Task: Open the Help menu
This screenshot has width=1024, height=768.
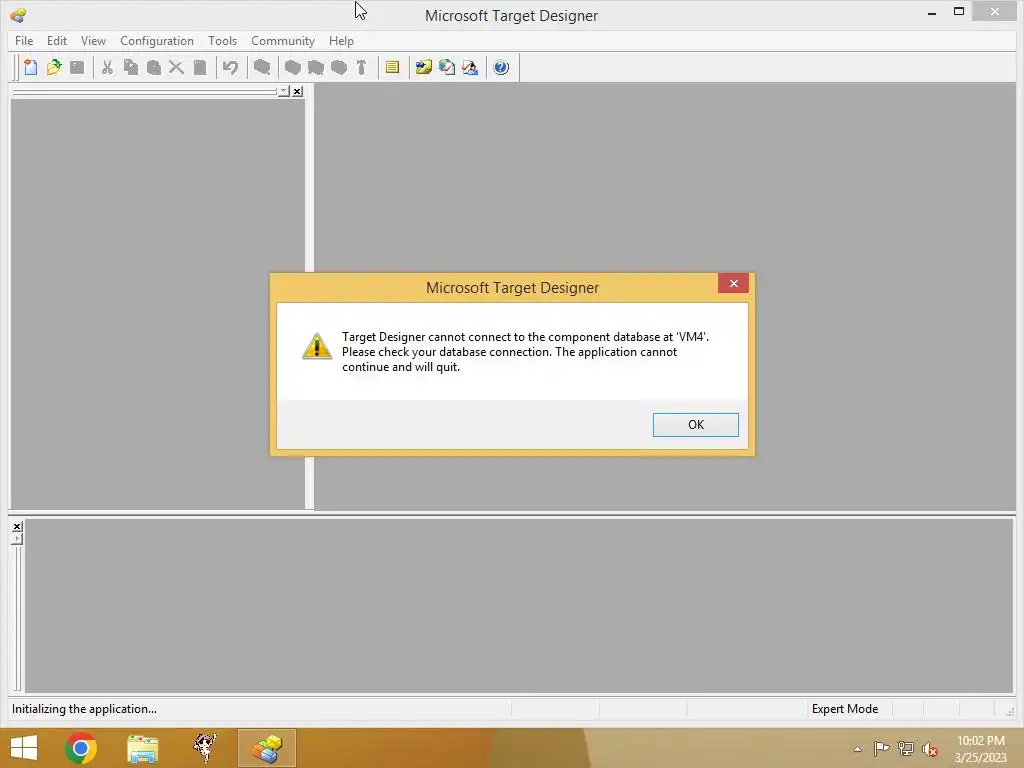Action: (x=341, y=40)
